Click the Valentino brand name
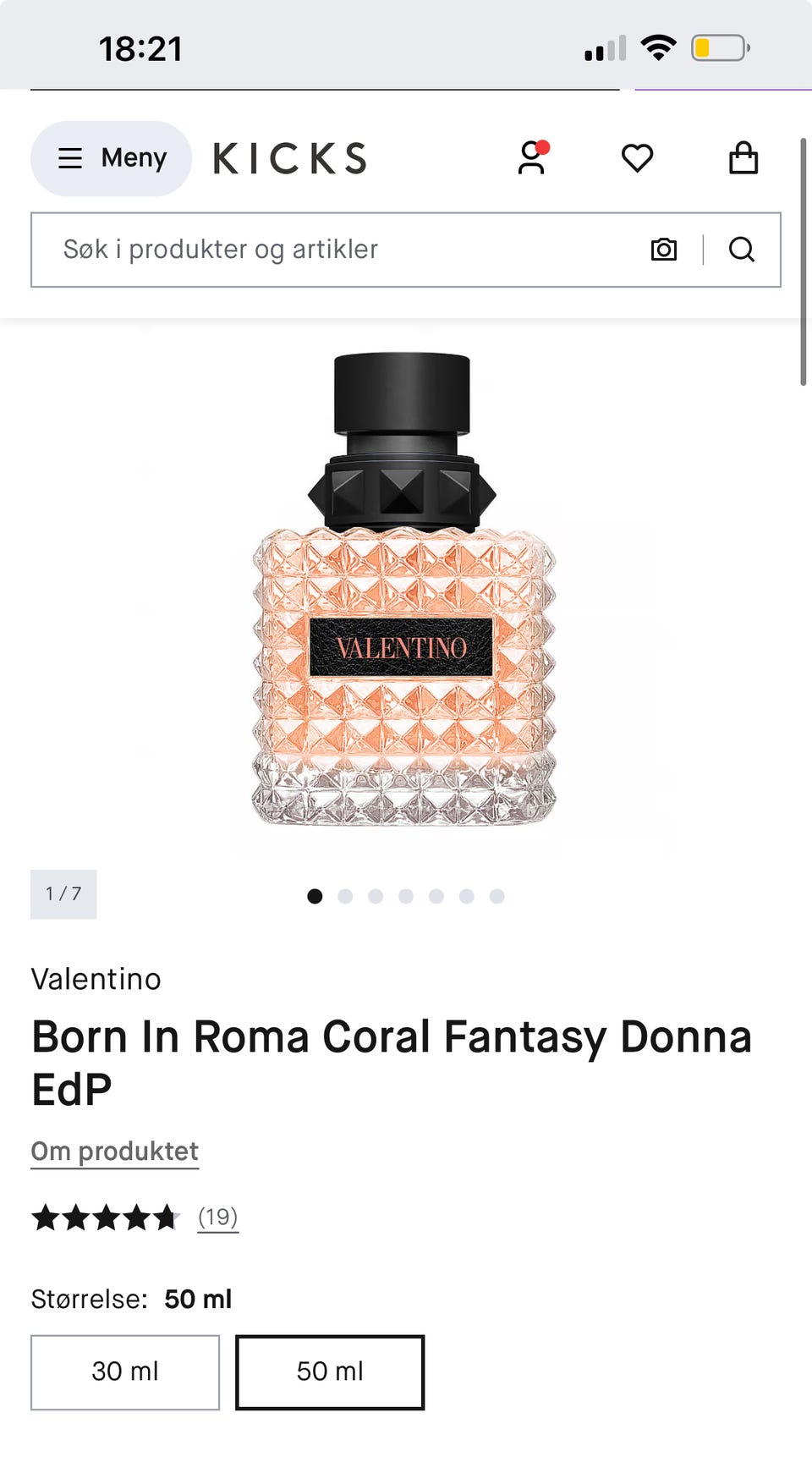Viewport: 812px width, 1484px height. click(96, 979)
